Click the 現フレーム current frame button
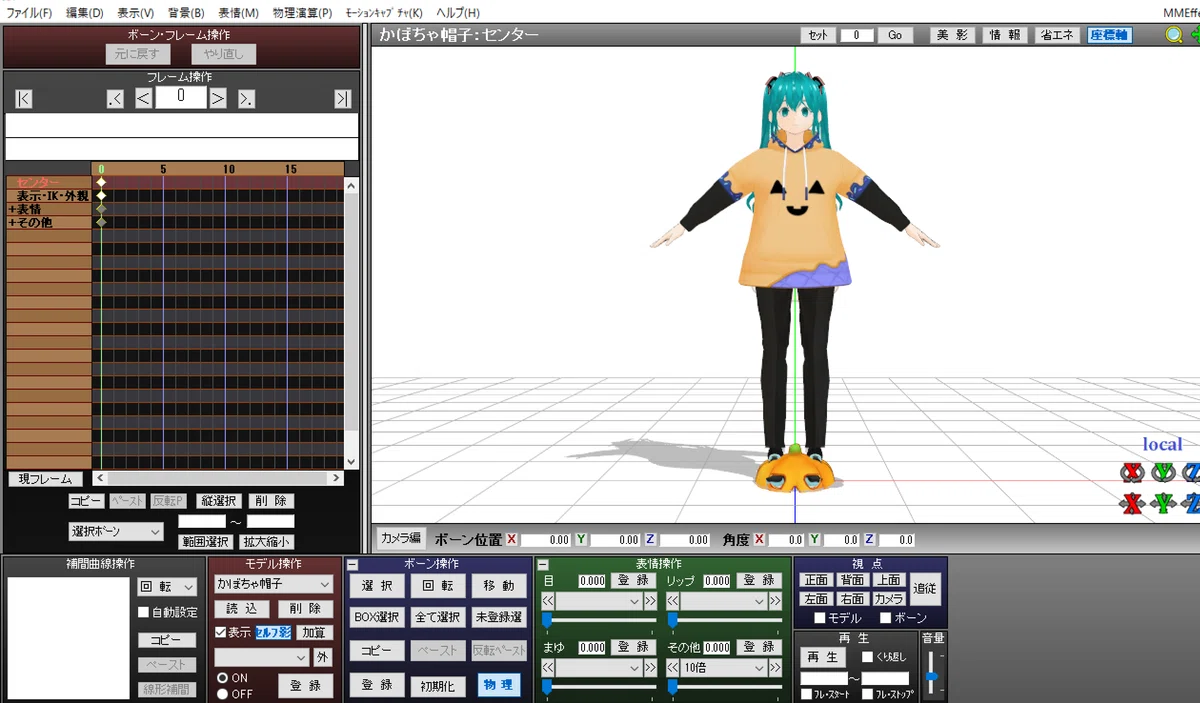Screen dimensions: 1200x703 click(46, 479)
